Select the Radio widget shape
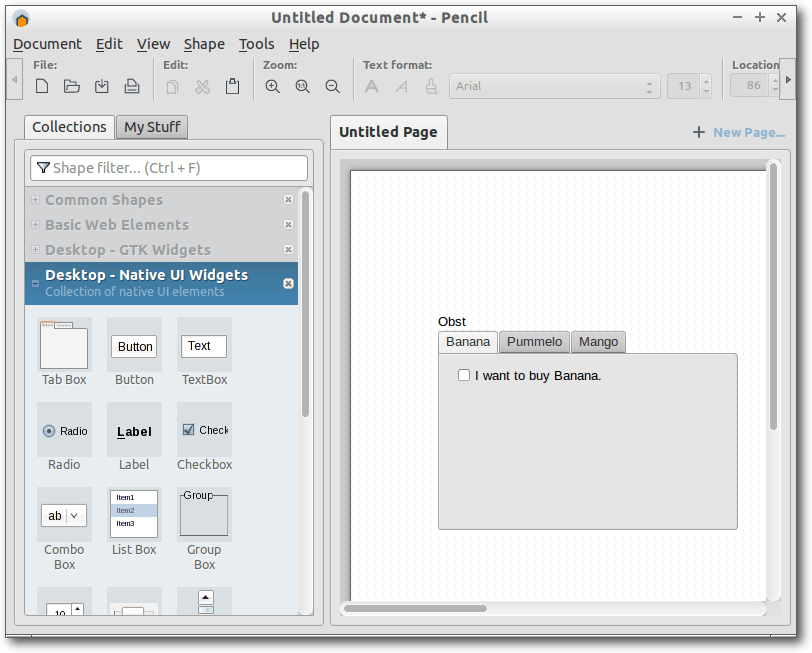Viewport: 812px width, 653px height. 64,431
